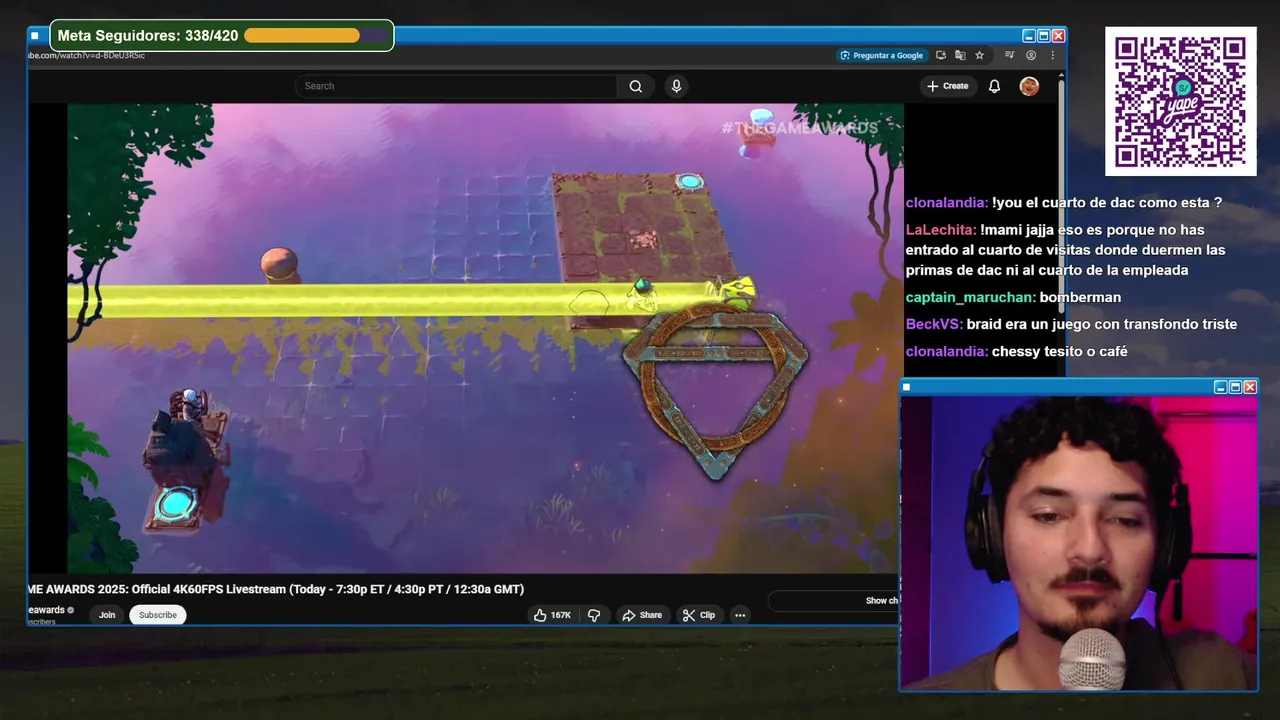Click the webcam feed window
1280x720 pixels.
tap(1078, 542)
